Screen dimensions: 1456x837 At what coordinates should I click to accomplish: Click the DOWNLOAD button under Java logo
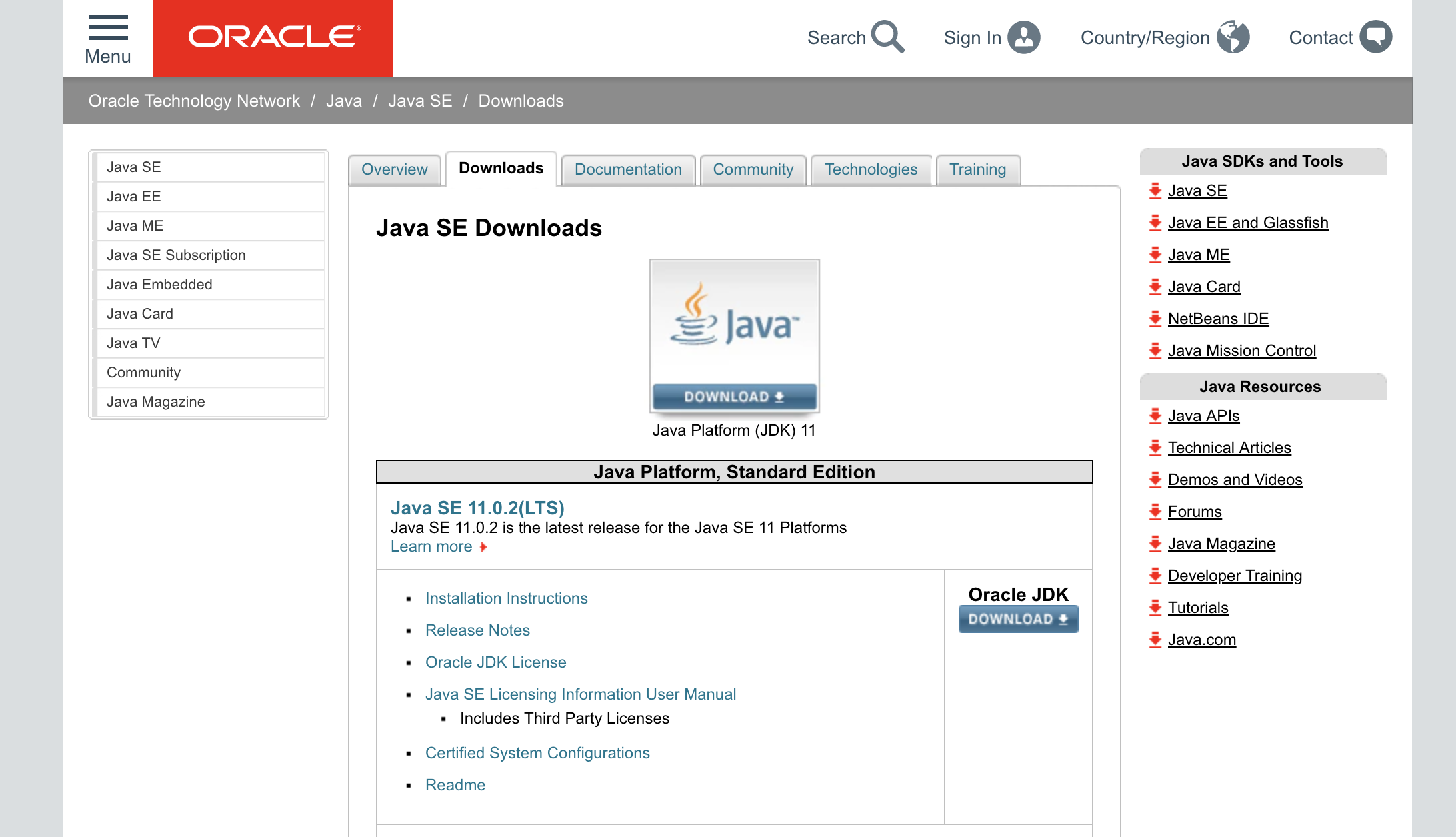tap(735, 397)
